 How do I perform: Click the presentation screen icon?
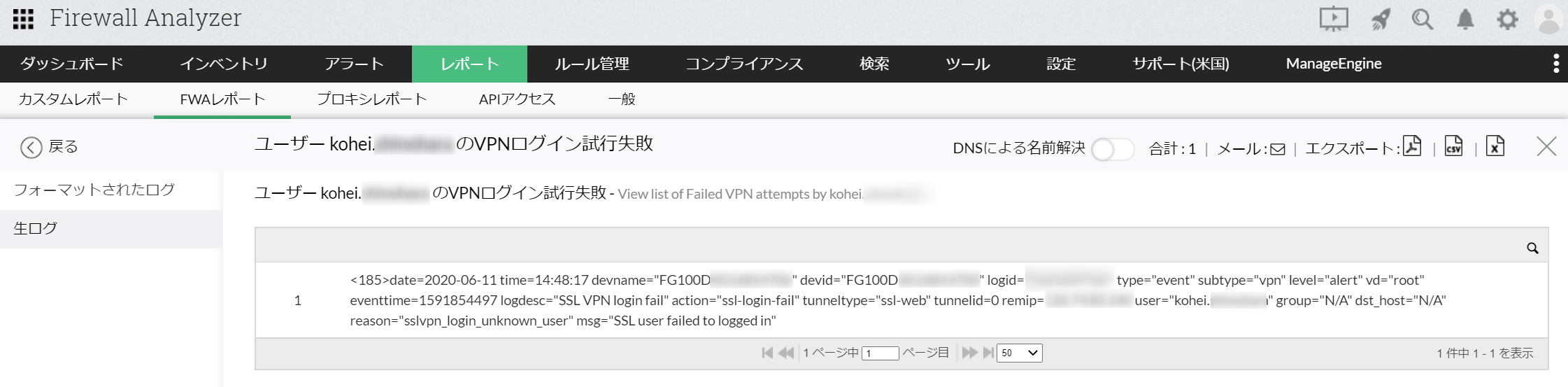point(1333,19)
